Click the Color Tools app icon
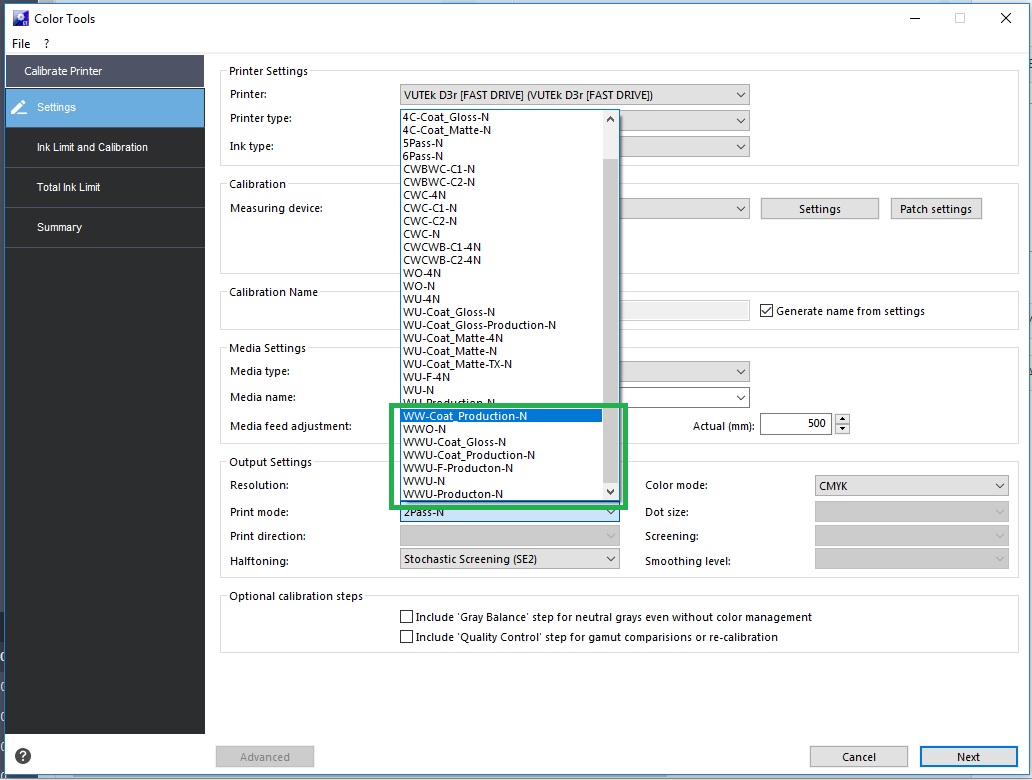 [20, 18]
